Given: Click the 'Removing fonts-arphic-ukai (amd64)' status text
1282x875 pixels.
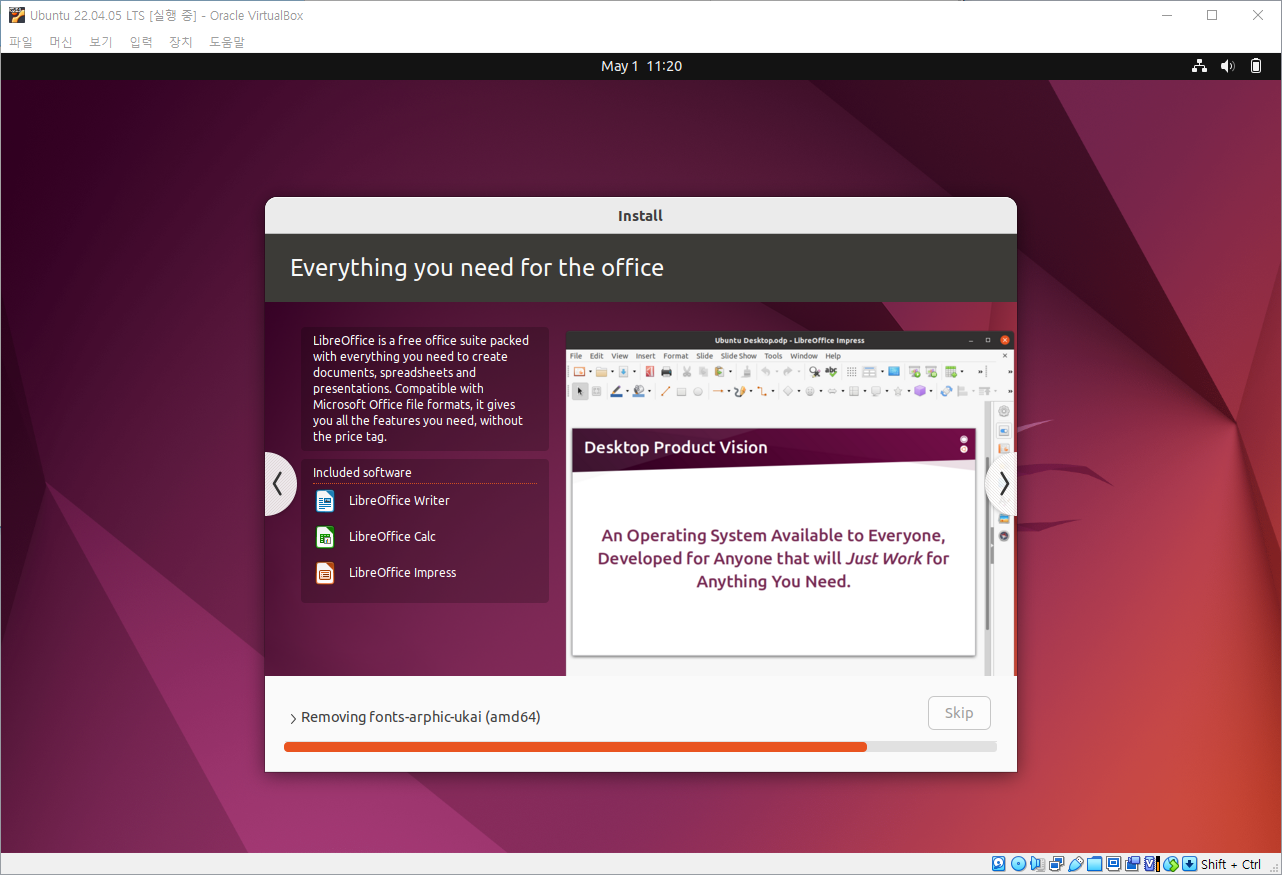Looking at the screenshot, I should pos(421,717).
